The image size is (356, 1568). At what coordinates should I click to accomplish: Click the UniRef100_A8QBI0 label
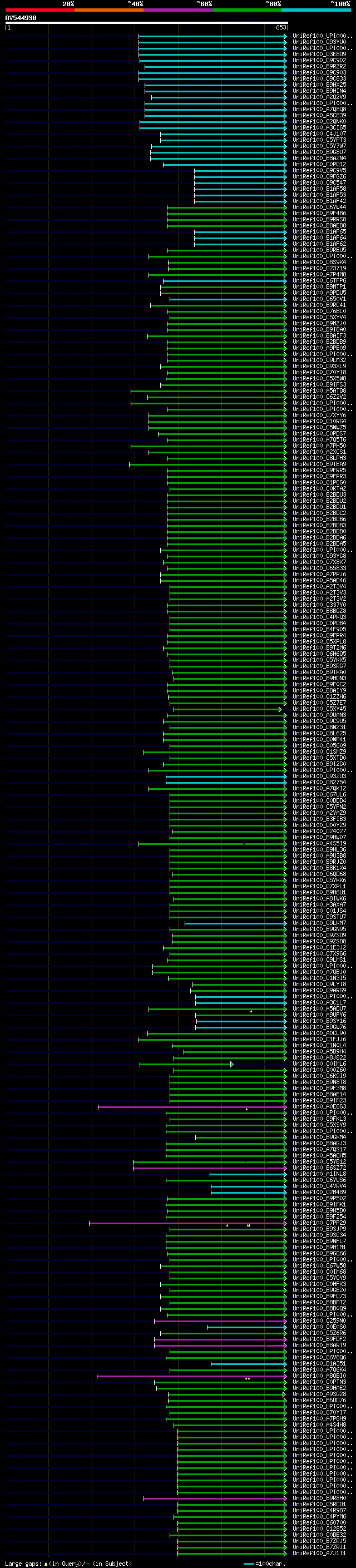pos(319,1376)
